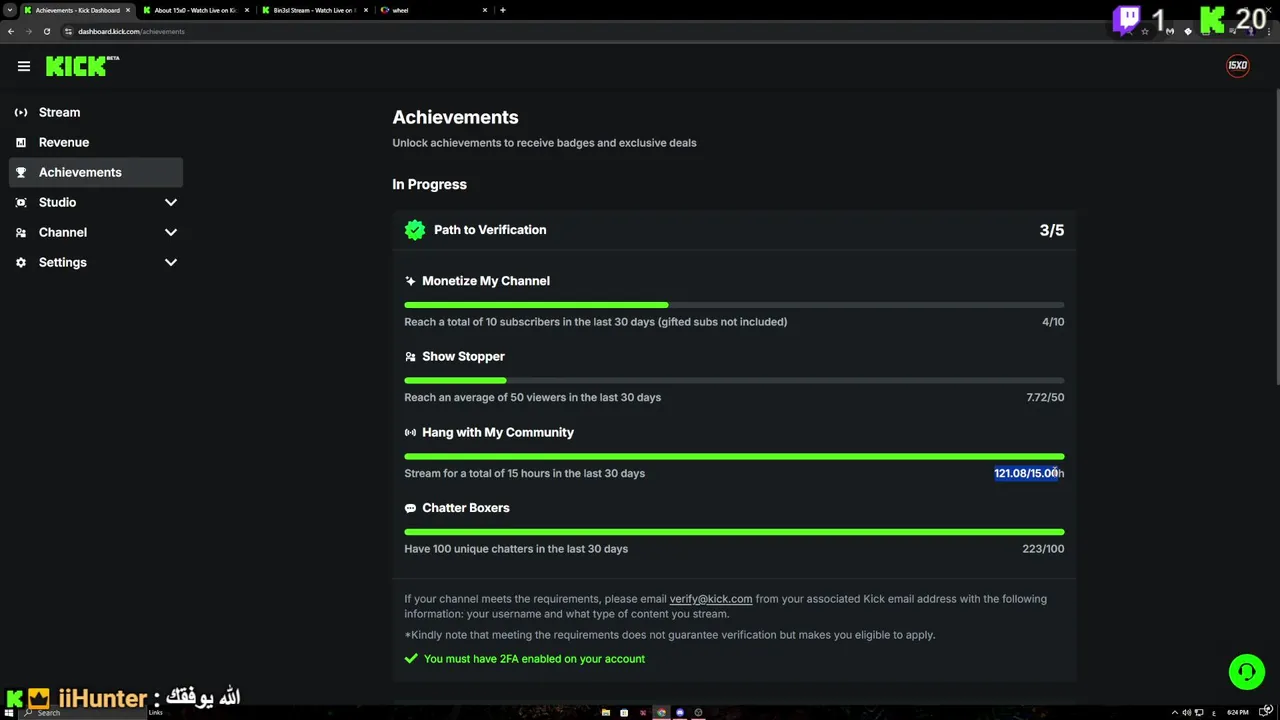This screenshot has height=720, width=1280.
Task: Go forward using the browser forward arrow
Action: (x=28, y=31)
